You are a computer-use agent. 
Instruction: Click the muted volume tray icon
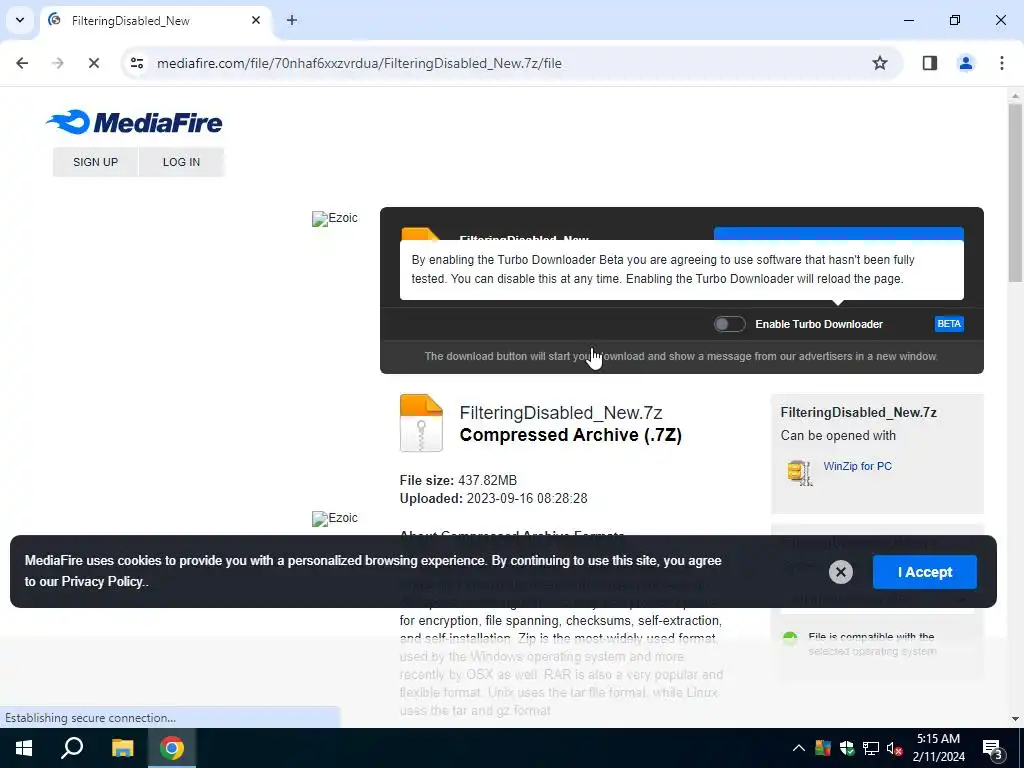895,748
